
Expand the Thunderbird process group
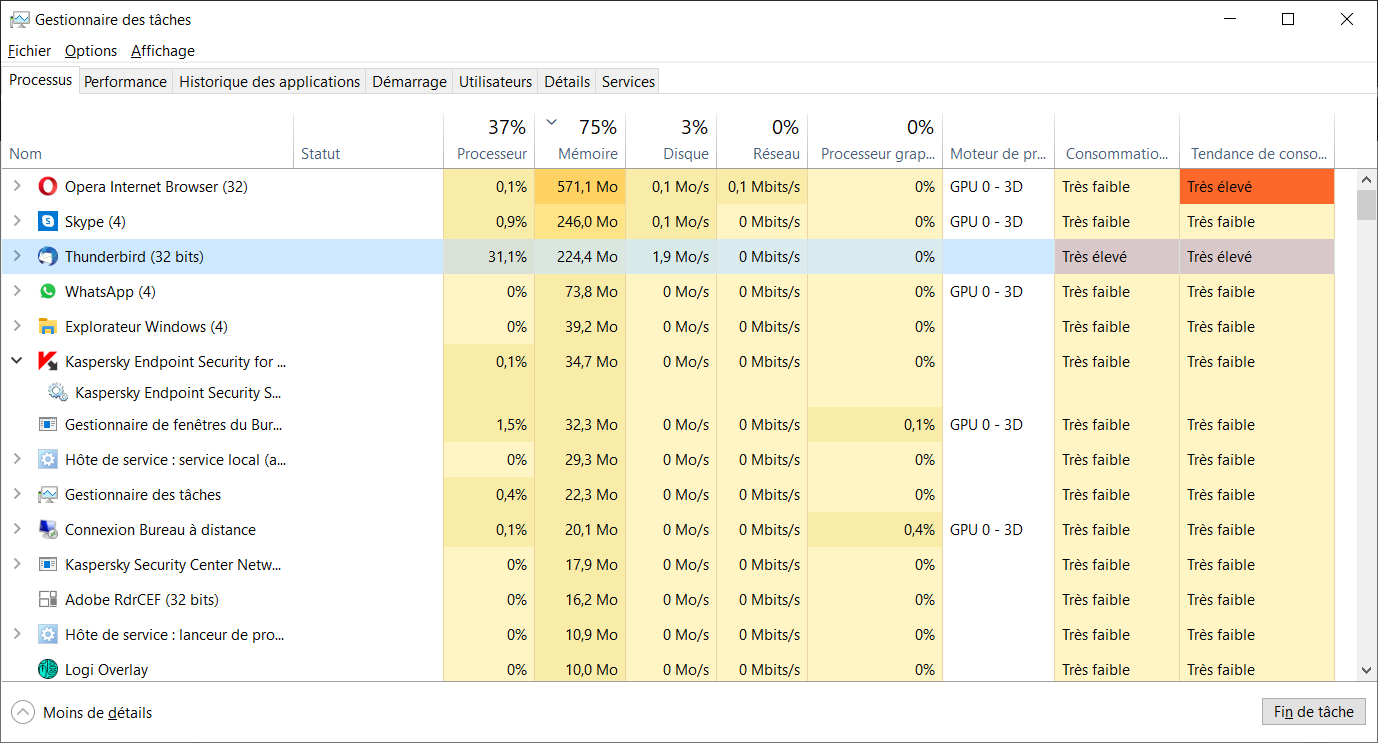tap(16, 257)
